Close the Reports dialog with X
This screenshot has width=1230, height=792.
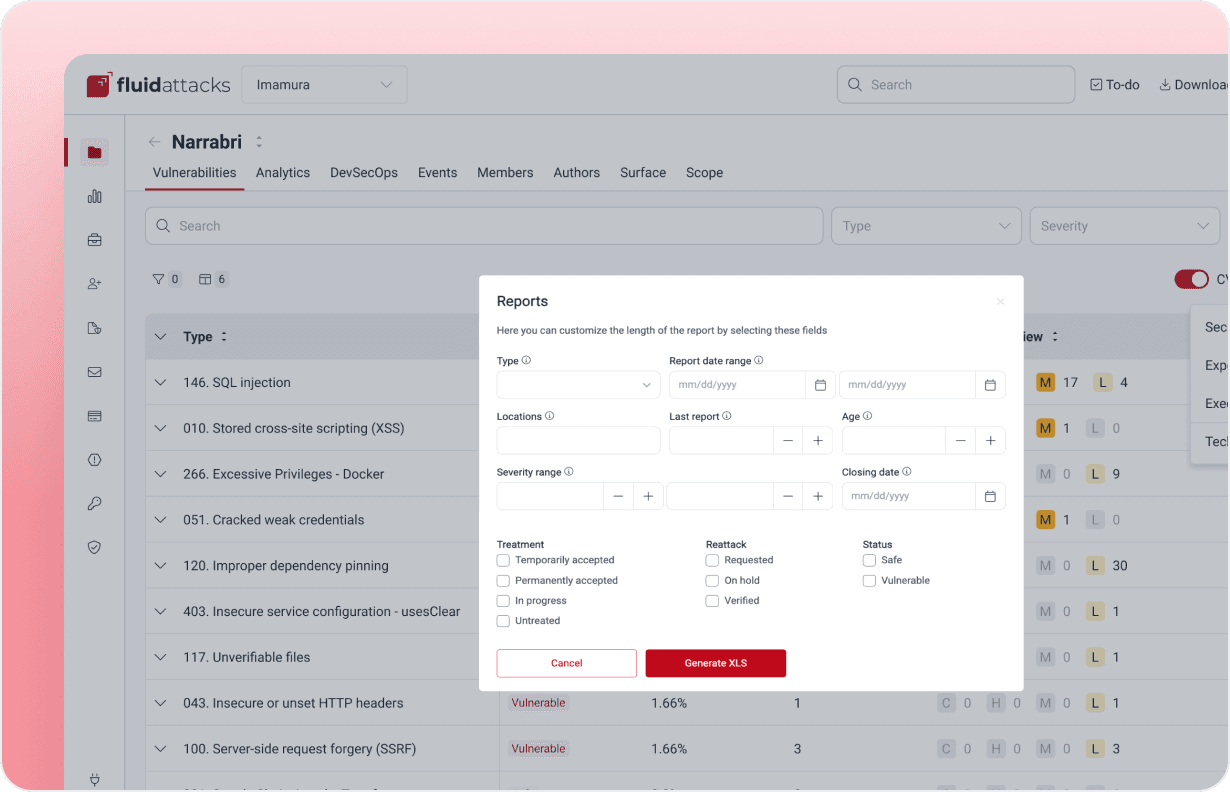pyautogui.click(x=1000, y=301)
